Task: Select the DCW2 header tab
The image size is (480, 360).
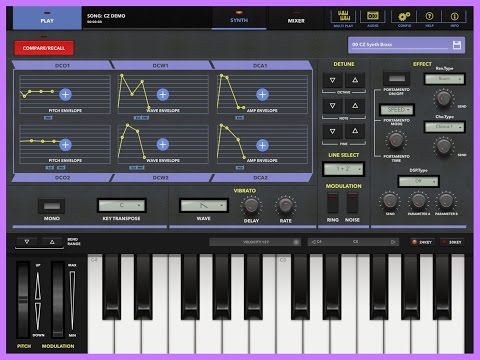Action: click(x=160, y=178)
